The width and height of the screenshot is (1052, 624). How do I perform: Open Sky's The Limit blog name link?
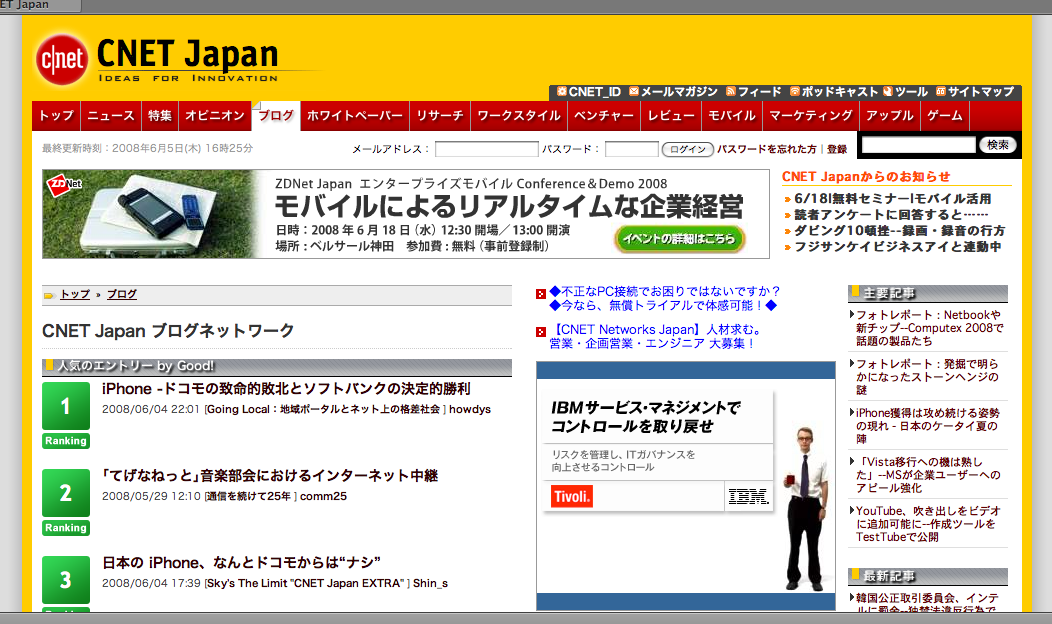306,584
